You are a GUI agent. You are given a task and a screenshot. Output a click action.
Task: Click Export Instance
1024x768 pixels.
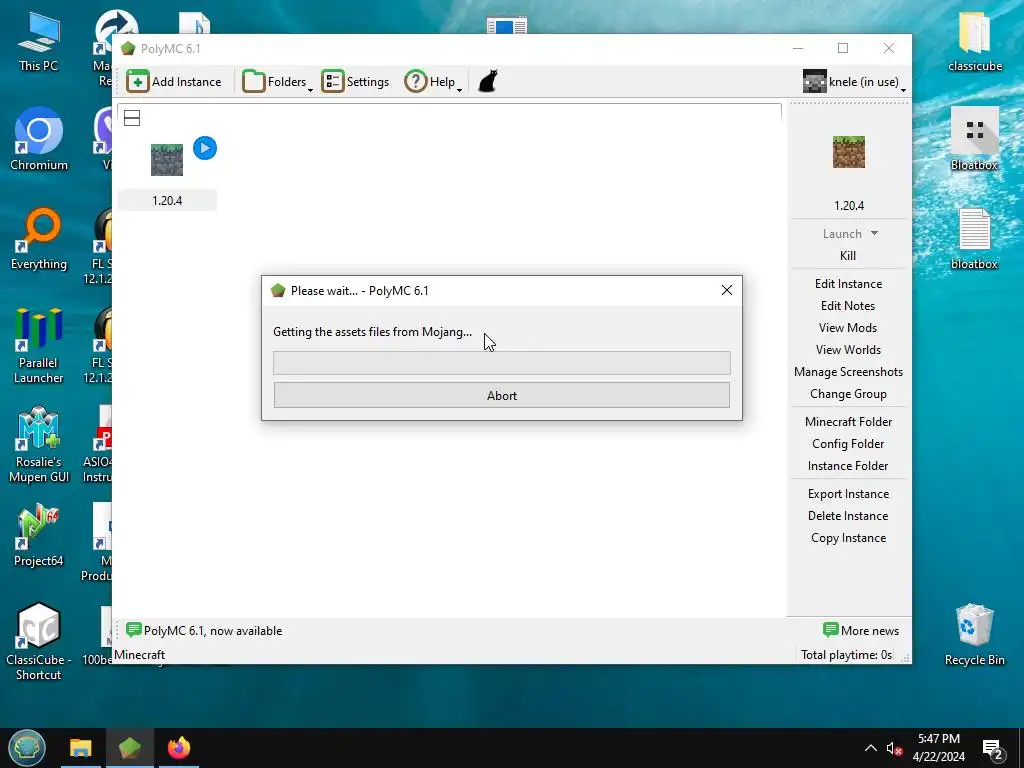point(848,494)
